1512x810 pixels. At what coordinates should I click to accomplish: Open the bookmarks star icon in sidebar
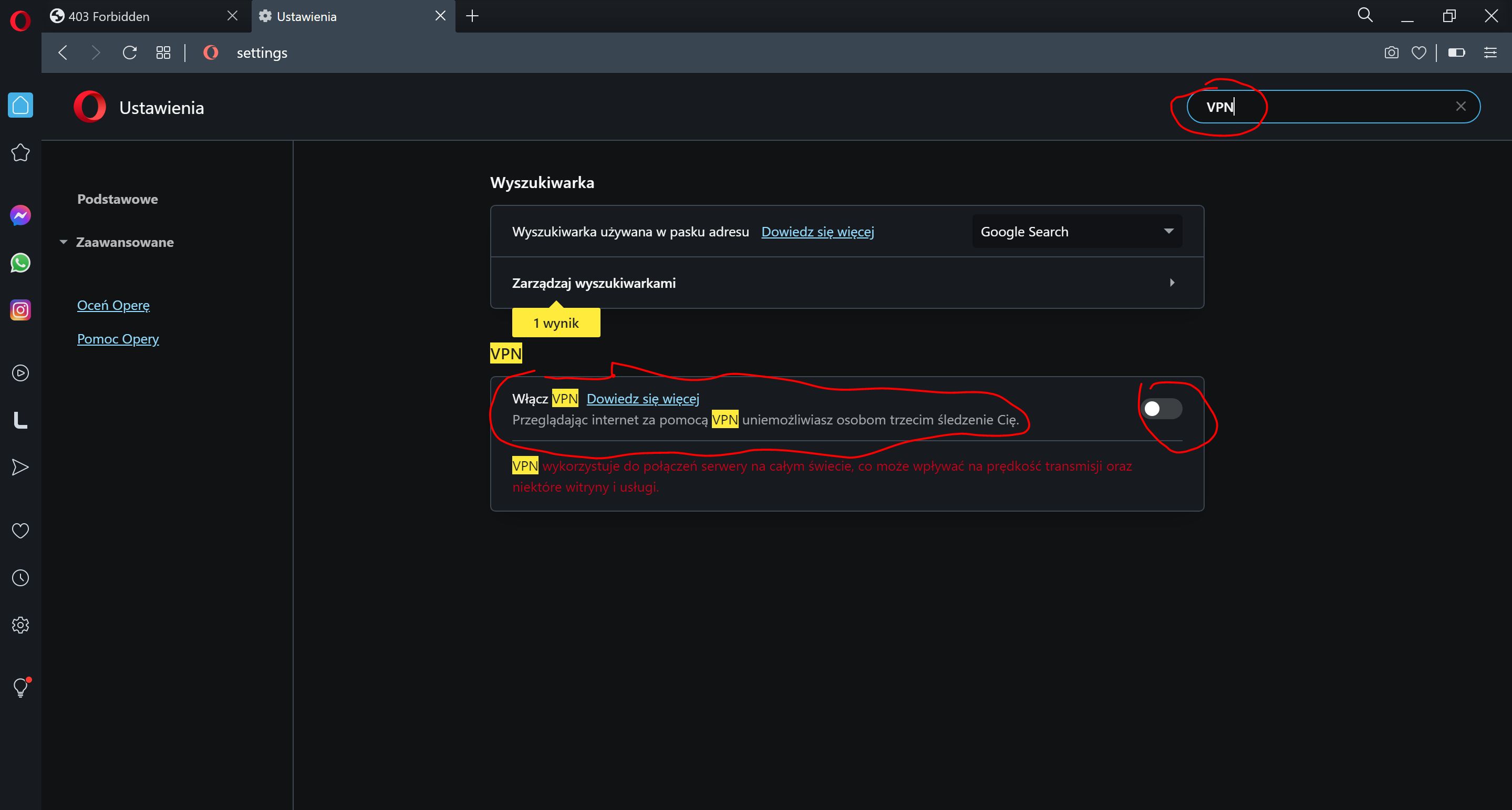pos(20,153)
